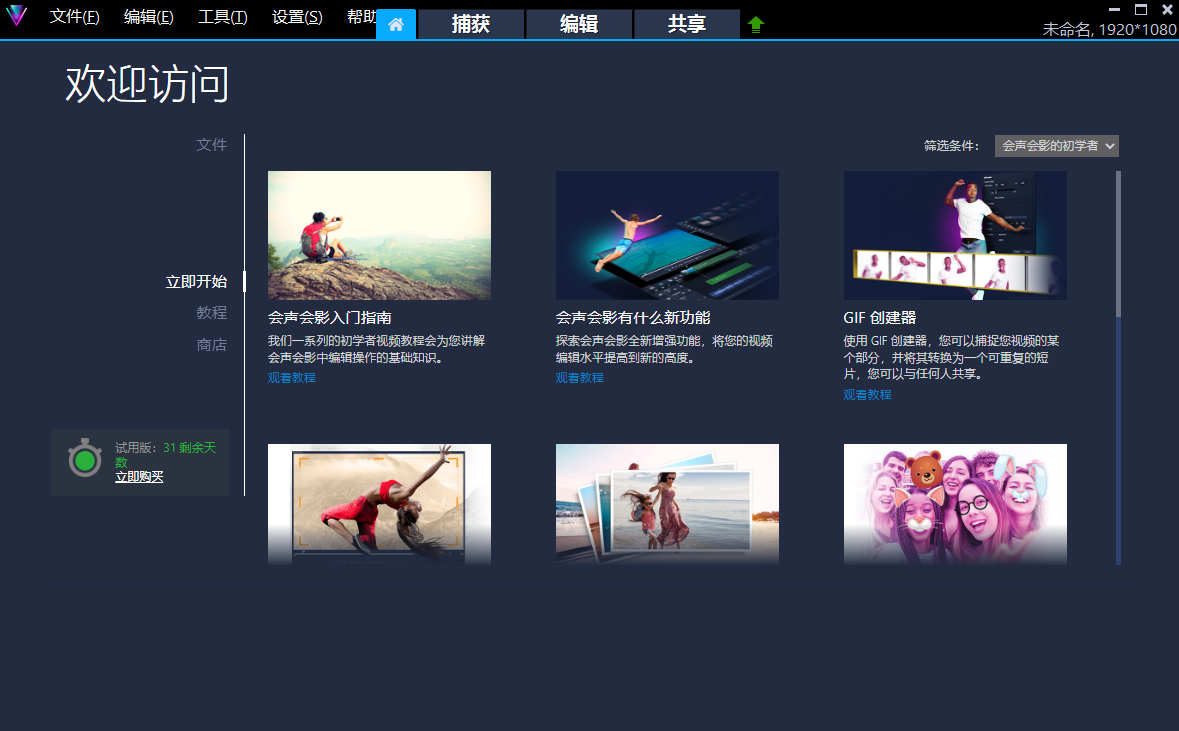Click the trial version stopwatch icon

tap(85, 461)
